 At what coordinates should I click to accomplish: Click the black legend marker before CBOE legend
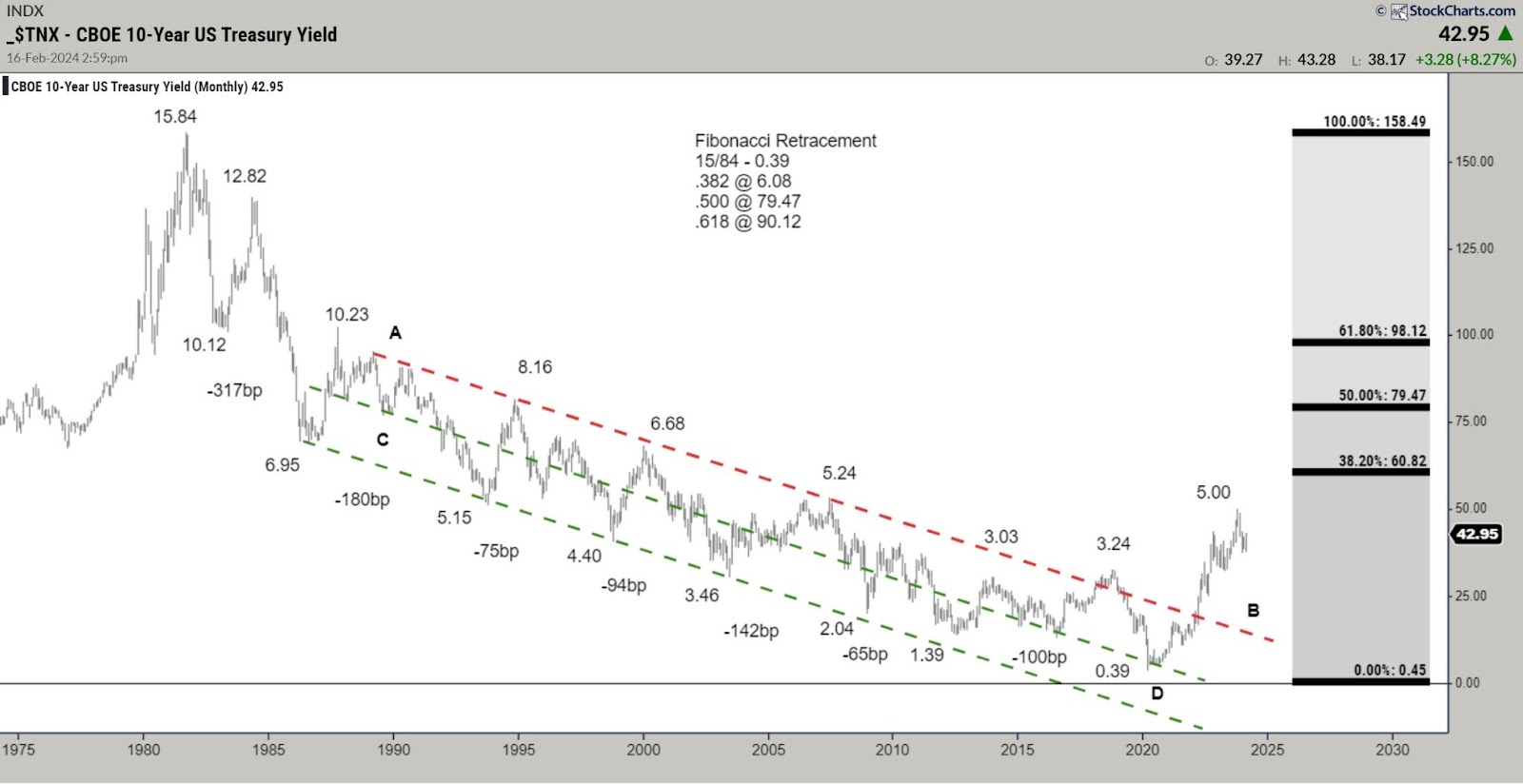point(6,87)
